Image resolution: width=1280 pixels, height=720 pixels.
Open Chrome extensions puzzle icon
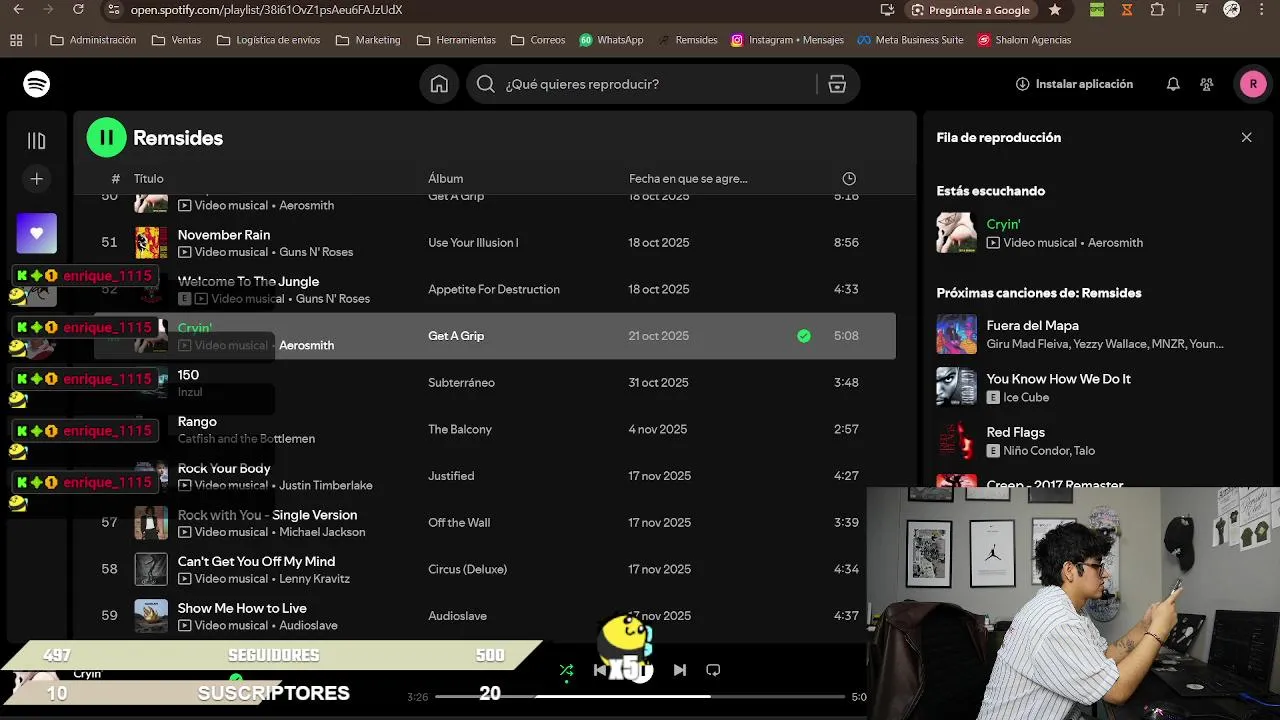[1157, 10]
